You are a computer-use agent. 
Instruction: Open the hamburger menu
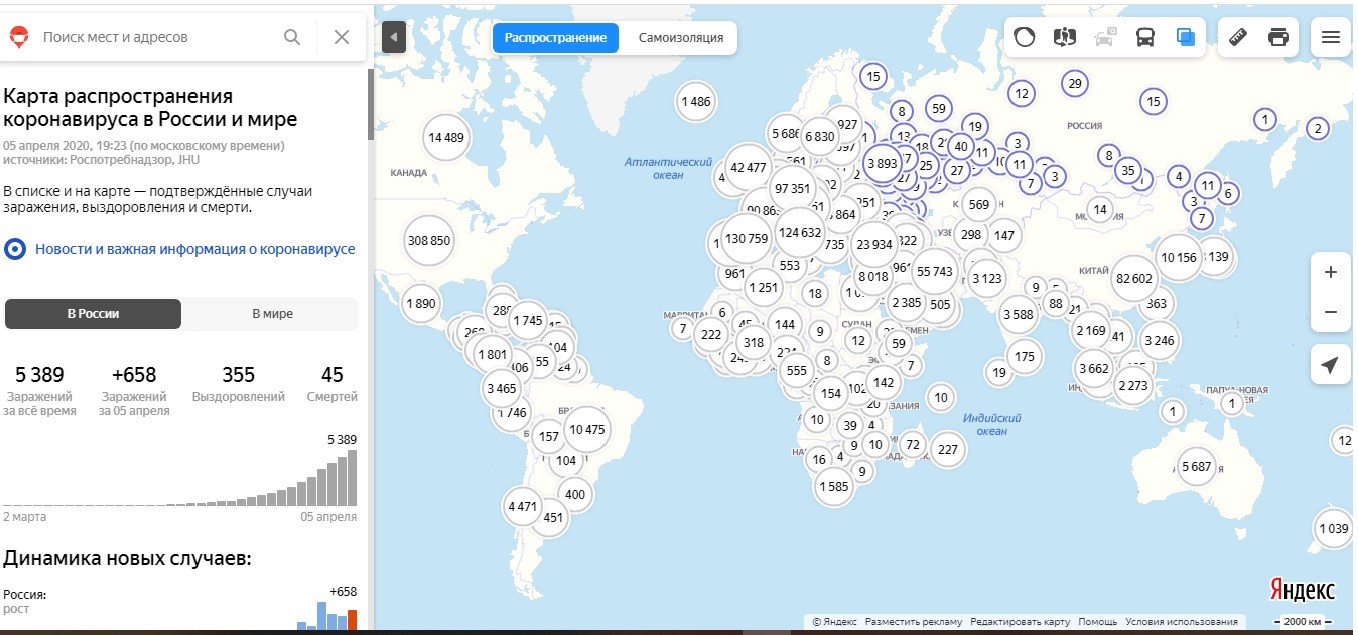[1330, 37]
